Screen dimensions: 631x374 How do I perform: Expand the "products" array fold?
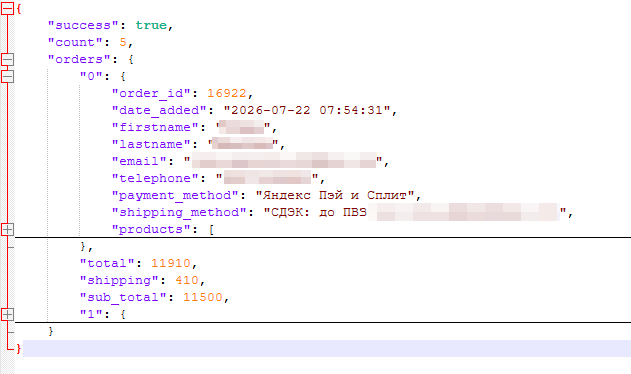(7, 229)
